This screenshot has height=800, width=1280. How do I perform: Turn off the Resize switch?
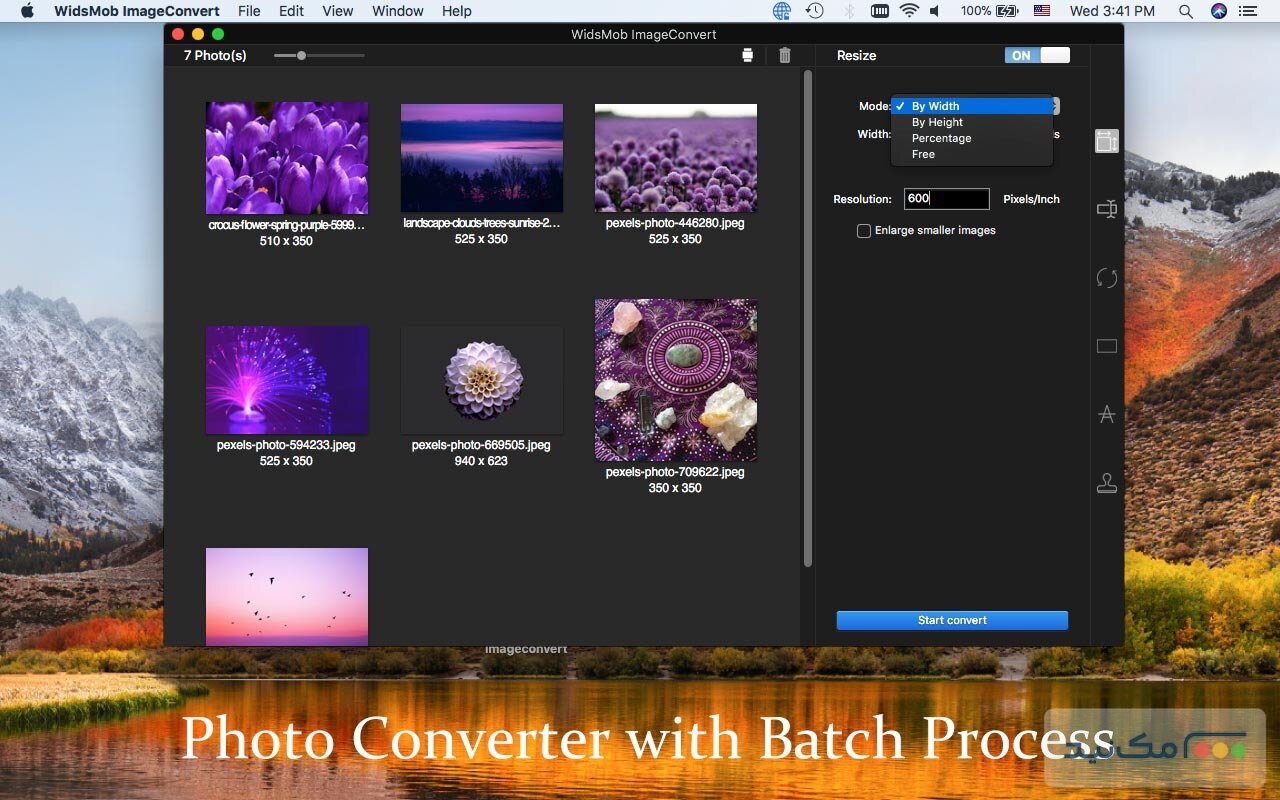[1037, 55]
